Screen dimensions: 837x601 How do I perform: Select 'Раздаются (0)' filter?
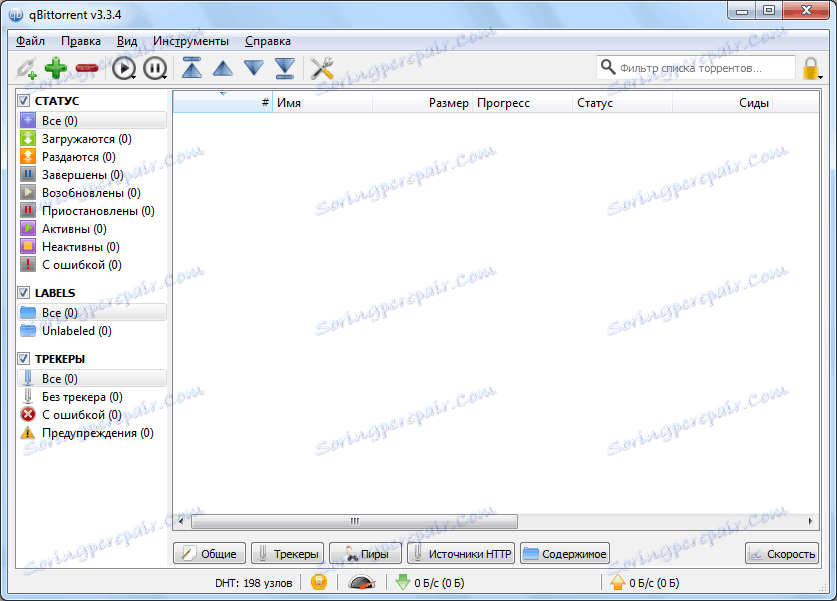click(x=92, y=157)
